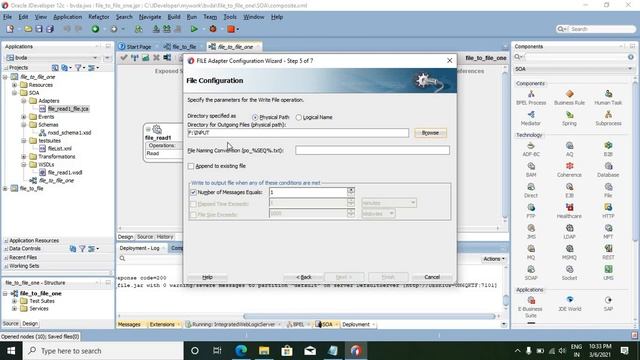Switch to the file_to_file editor tab

(180, 47)
